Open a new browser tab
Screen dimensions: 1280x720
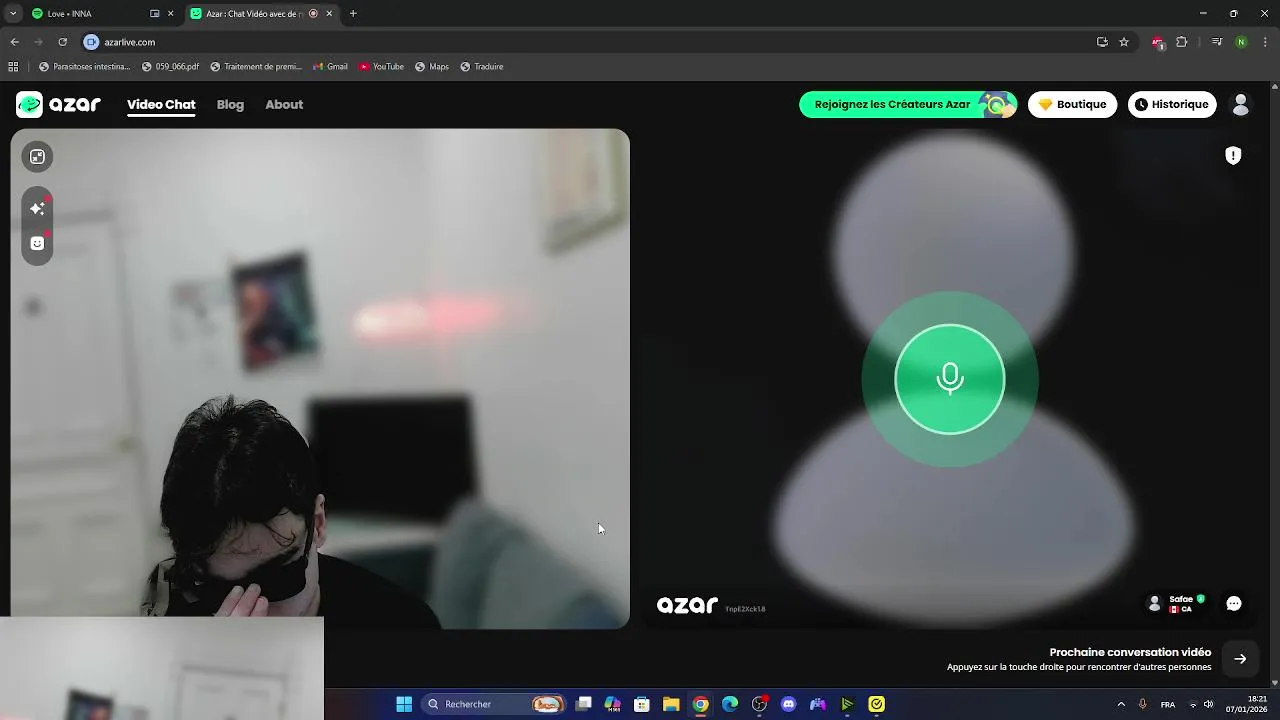click(353, 14)
